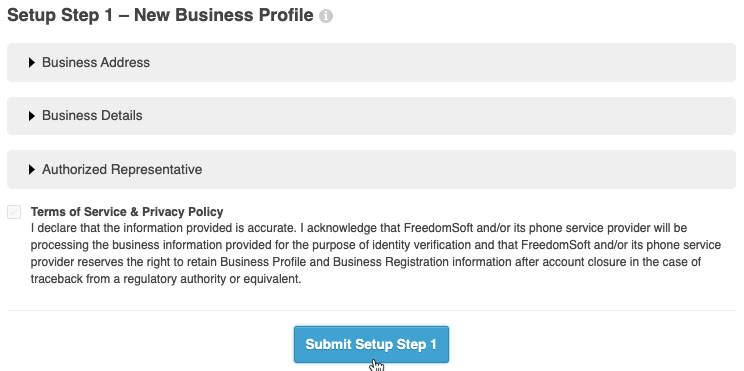Expand Business Details via its triangle arrow
The height and width of the screenshot is (371, 744).
[x=32, y=116]
